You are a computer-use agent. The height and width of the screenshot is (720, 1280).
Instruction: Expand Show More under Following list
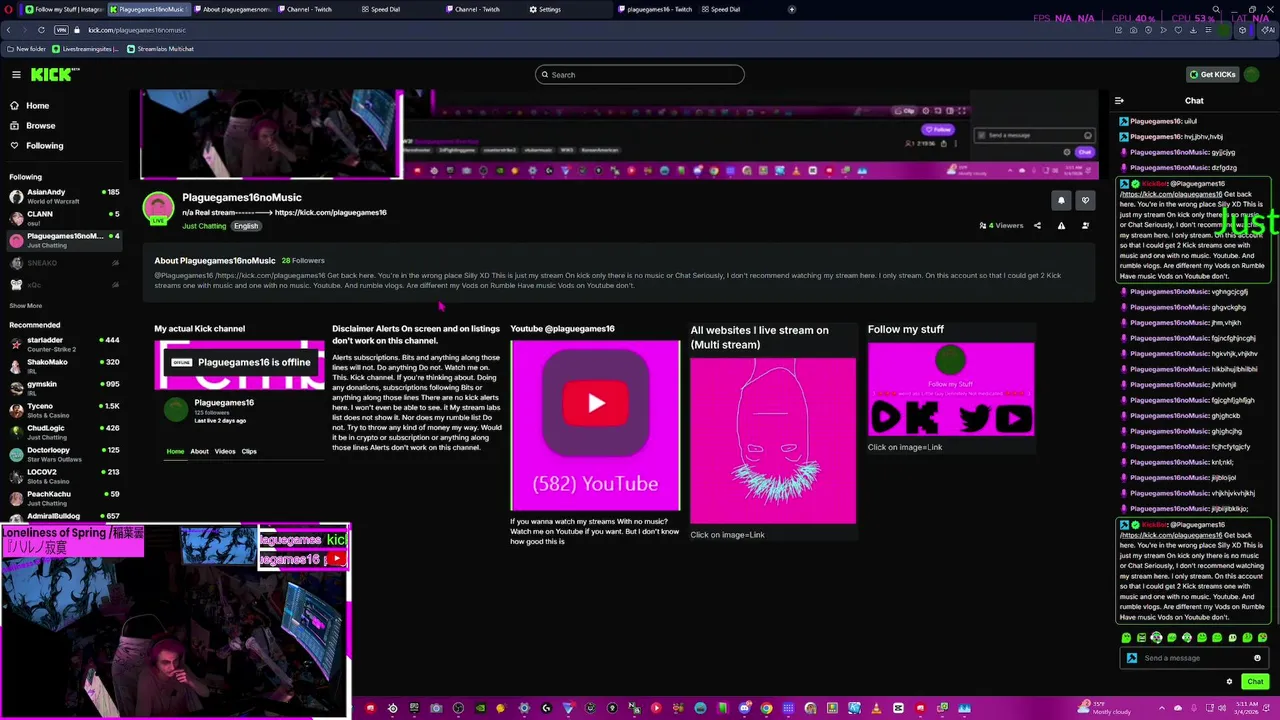pos(26,306)
